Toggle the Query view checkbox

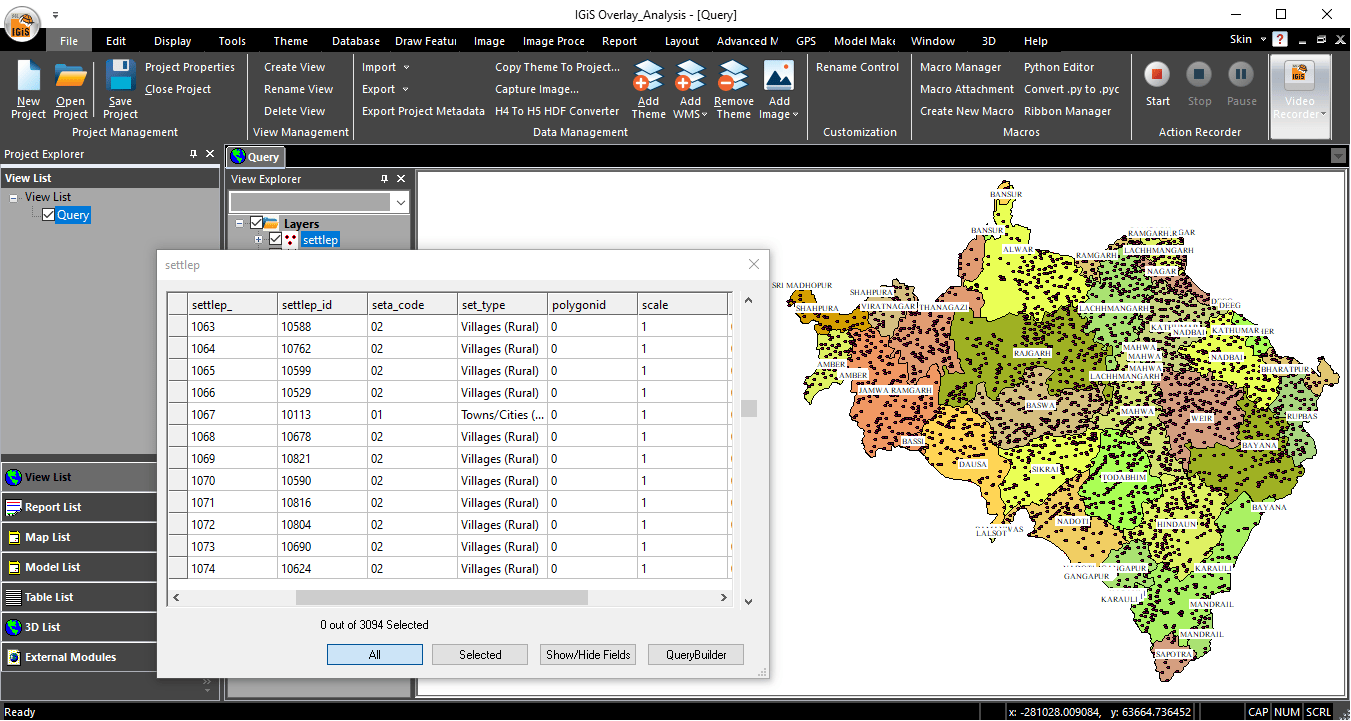pyautogui.click(x=48, y=214)
